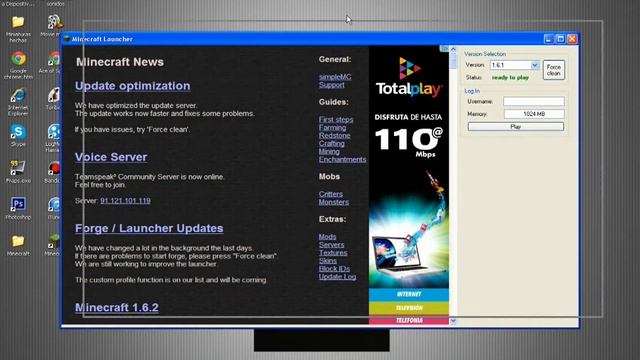Open the Monsters mobs link
Screen dimensions: 640x360
pos(333,202)
